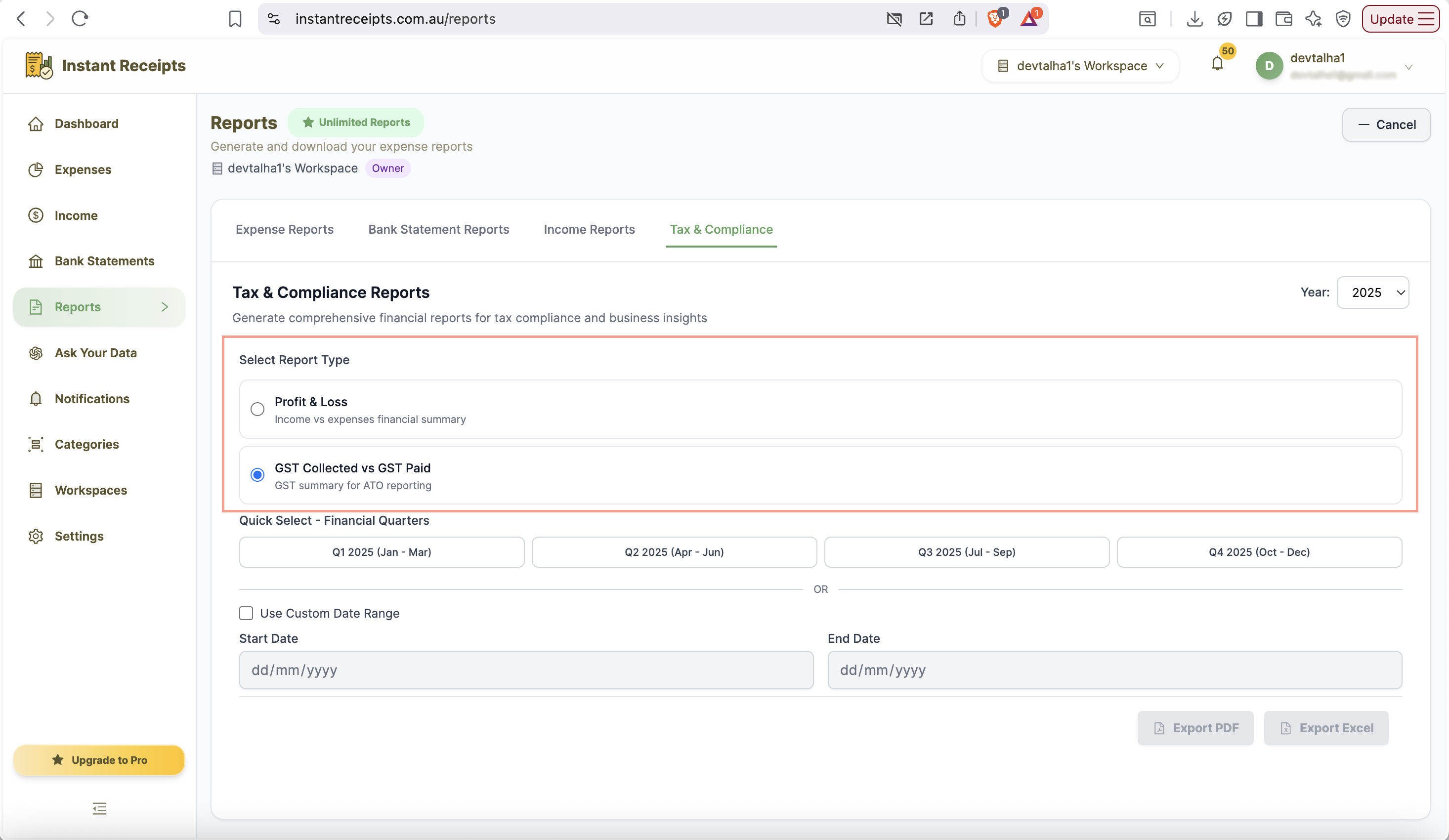Click the Categories list icon
Viewport: 1449px width, 840px height.
[36, 444]
